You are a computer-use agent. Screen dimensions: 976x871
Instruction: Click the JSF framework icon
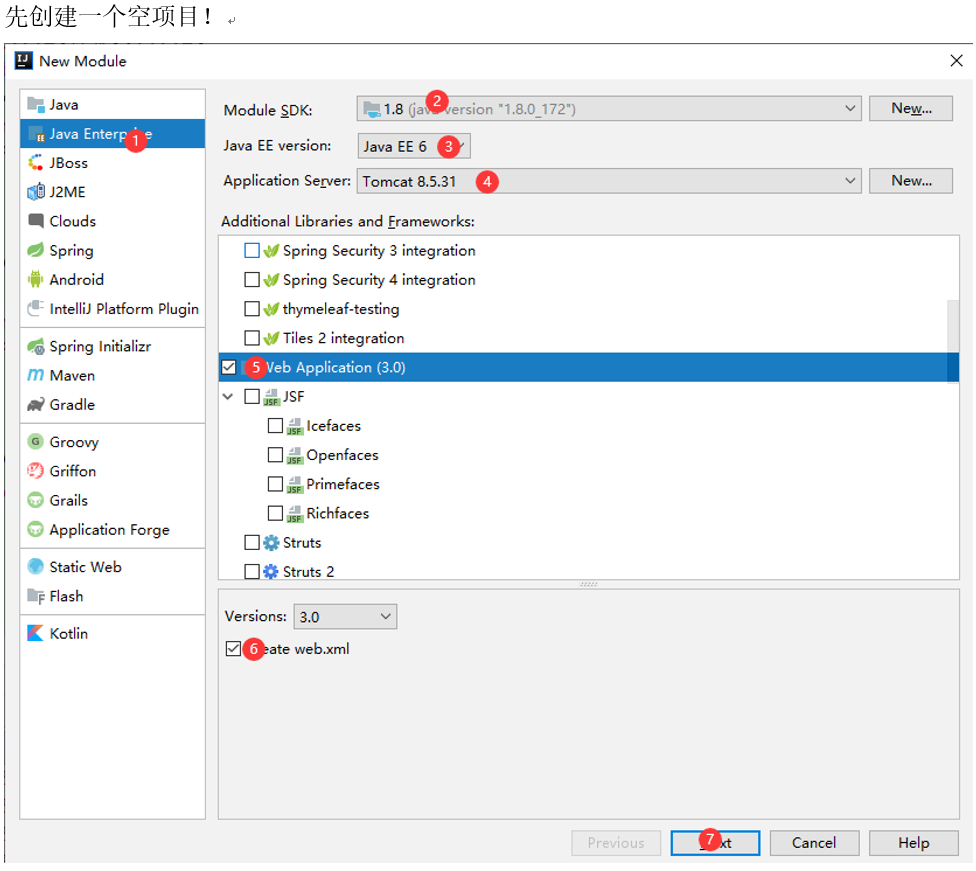pos(271,397)
